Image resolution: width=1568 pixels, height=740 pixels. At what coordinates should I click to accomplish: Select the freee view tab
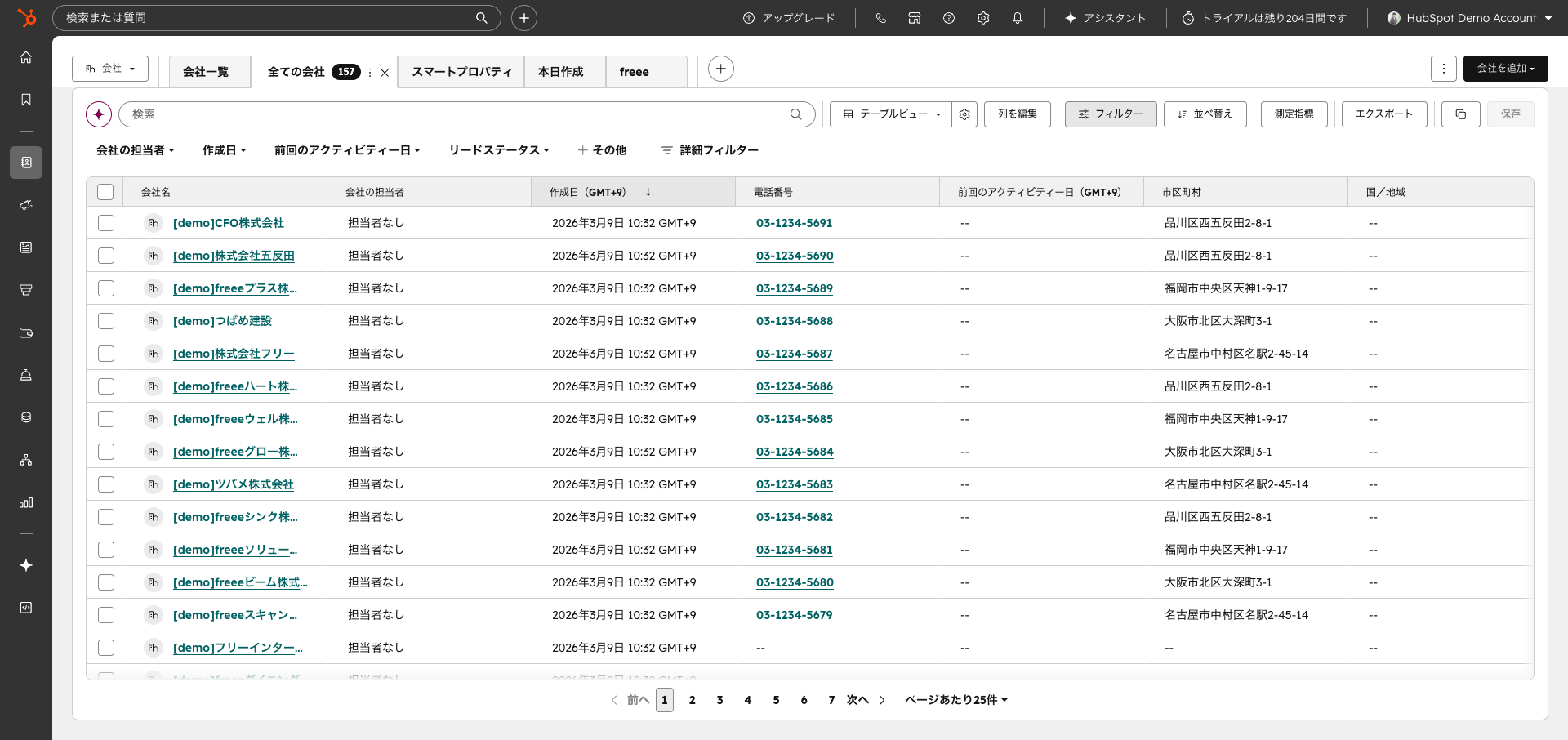(x=635, y=72)
